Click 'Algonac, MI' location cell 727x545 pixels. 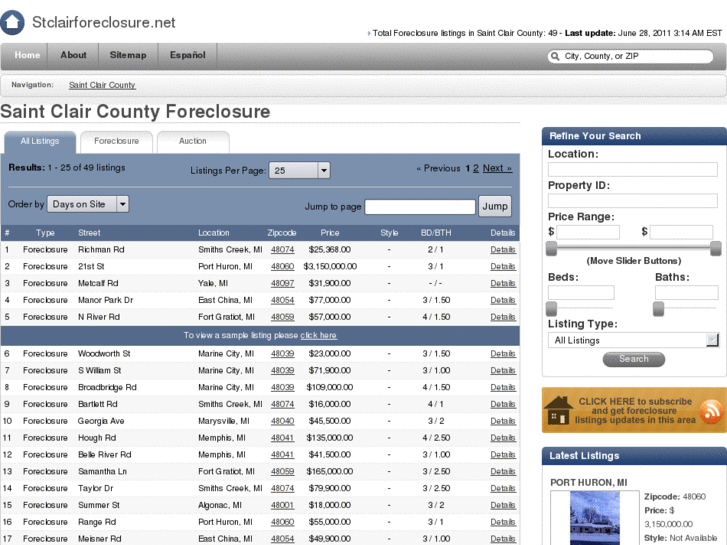pyautogui.click(x=220, y=505)
